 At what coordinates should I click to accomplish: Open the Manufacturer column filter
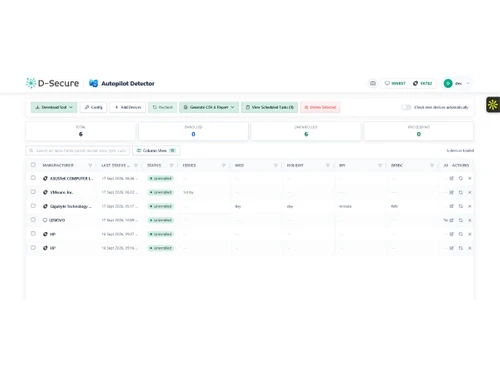[90, 165]
